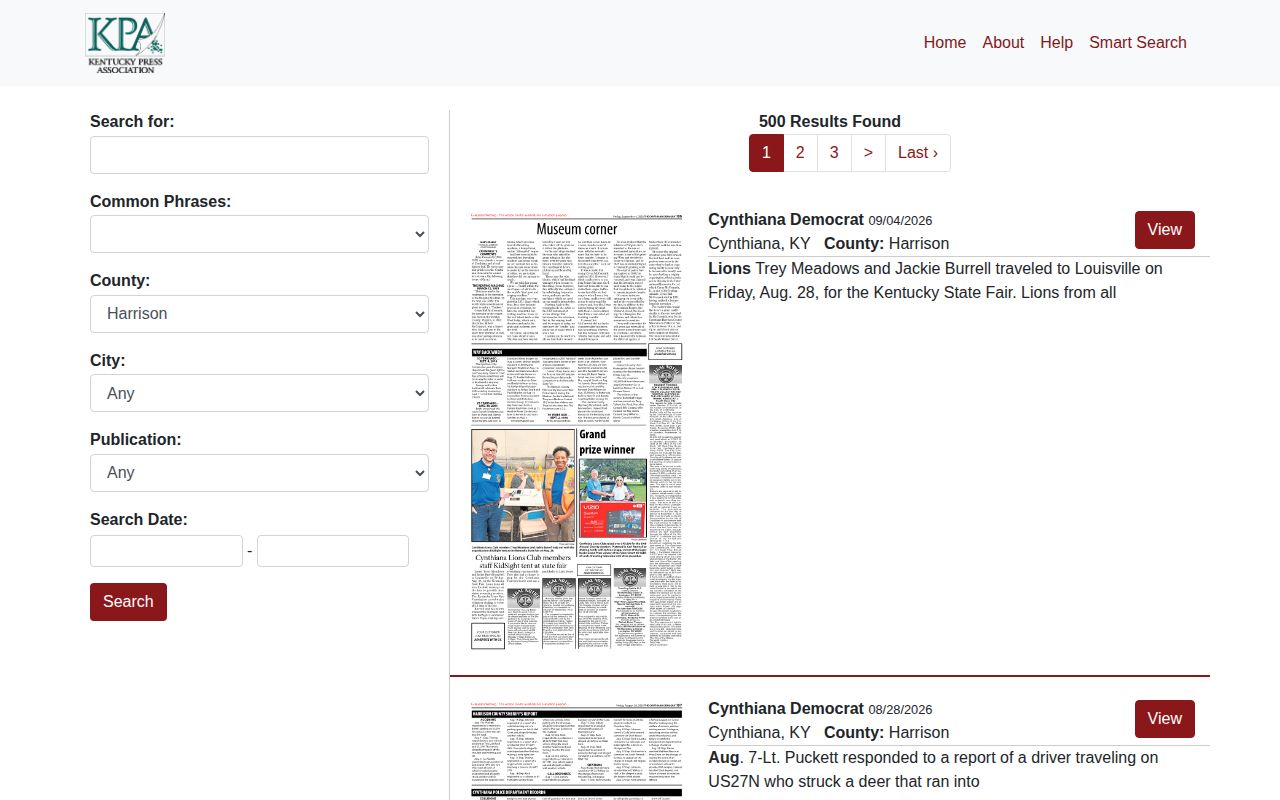Open the Home page link

point(944,42)
